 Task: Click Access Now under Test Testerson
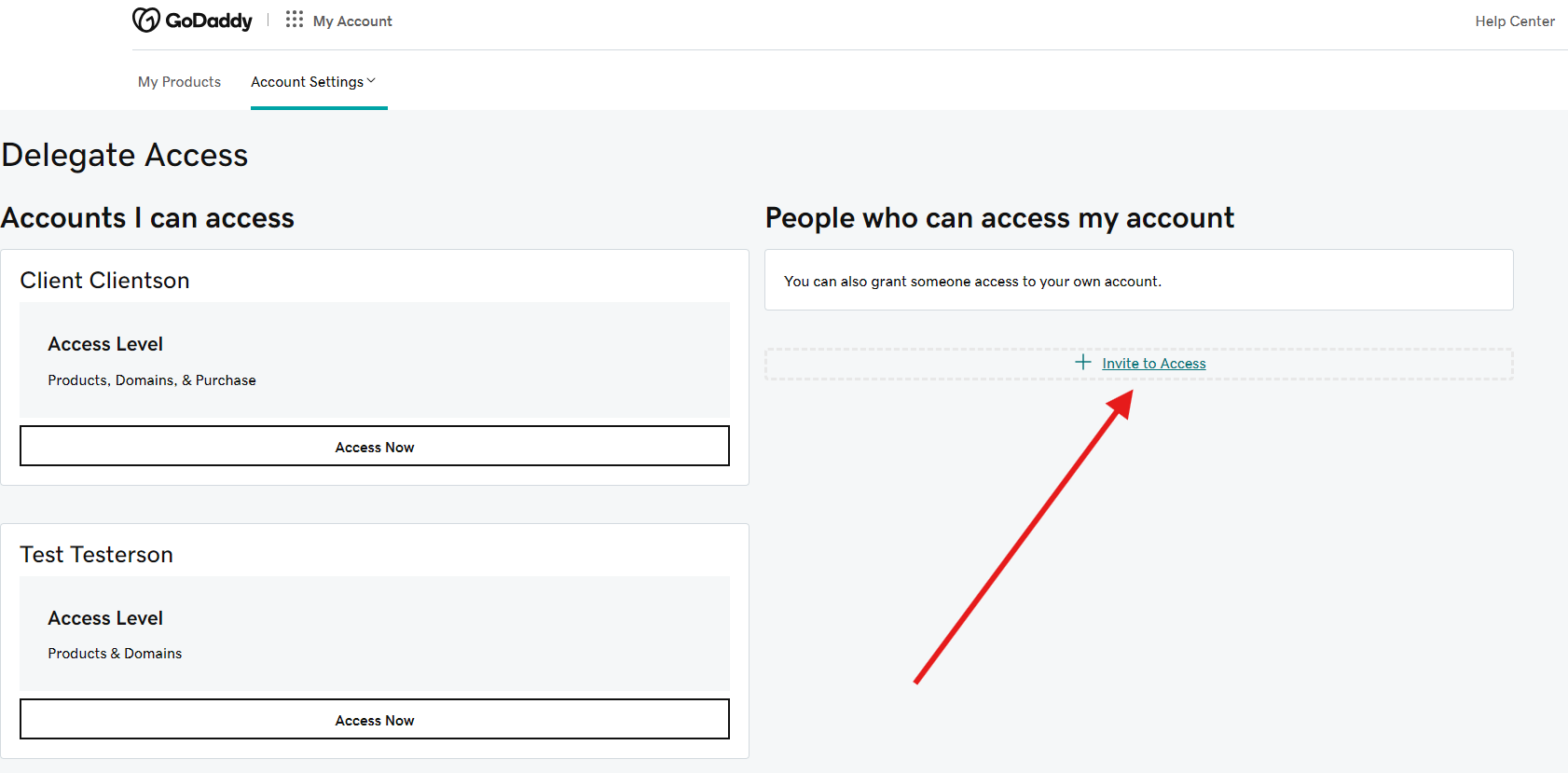[x=374, y=719]
